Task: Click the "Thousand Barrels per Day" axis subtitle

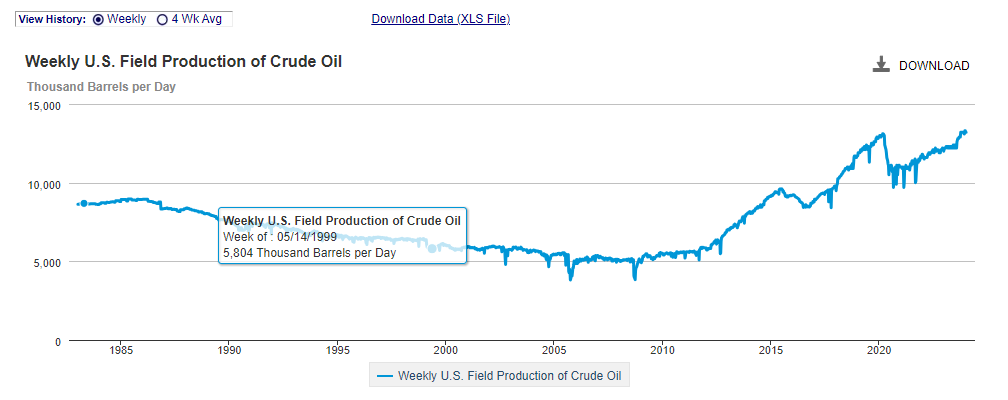Action: (101, 86)
